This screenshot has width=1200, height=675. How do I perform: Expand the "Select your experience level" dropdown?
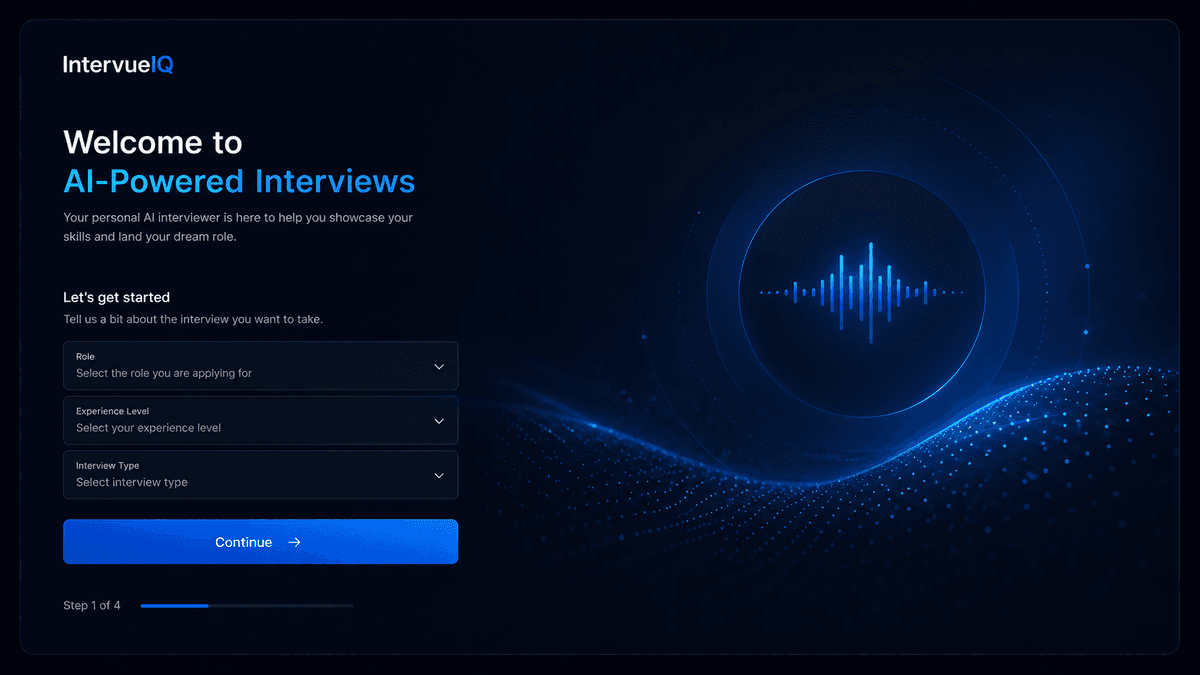pyautogui.click(x=149, y=428)
